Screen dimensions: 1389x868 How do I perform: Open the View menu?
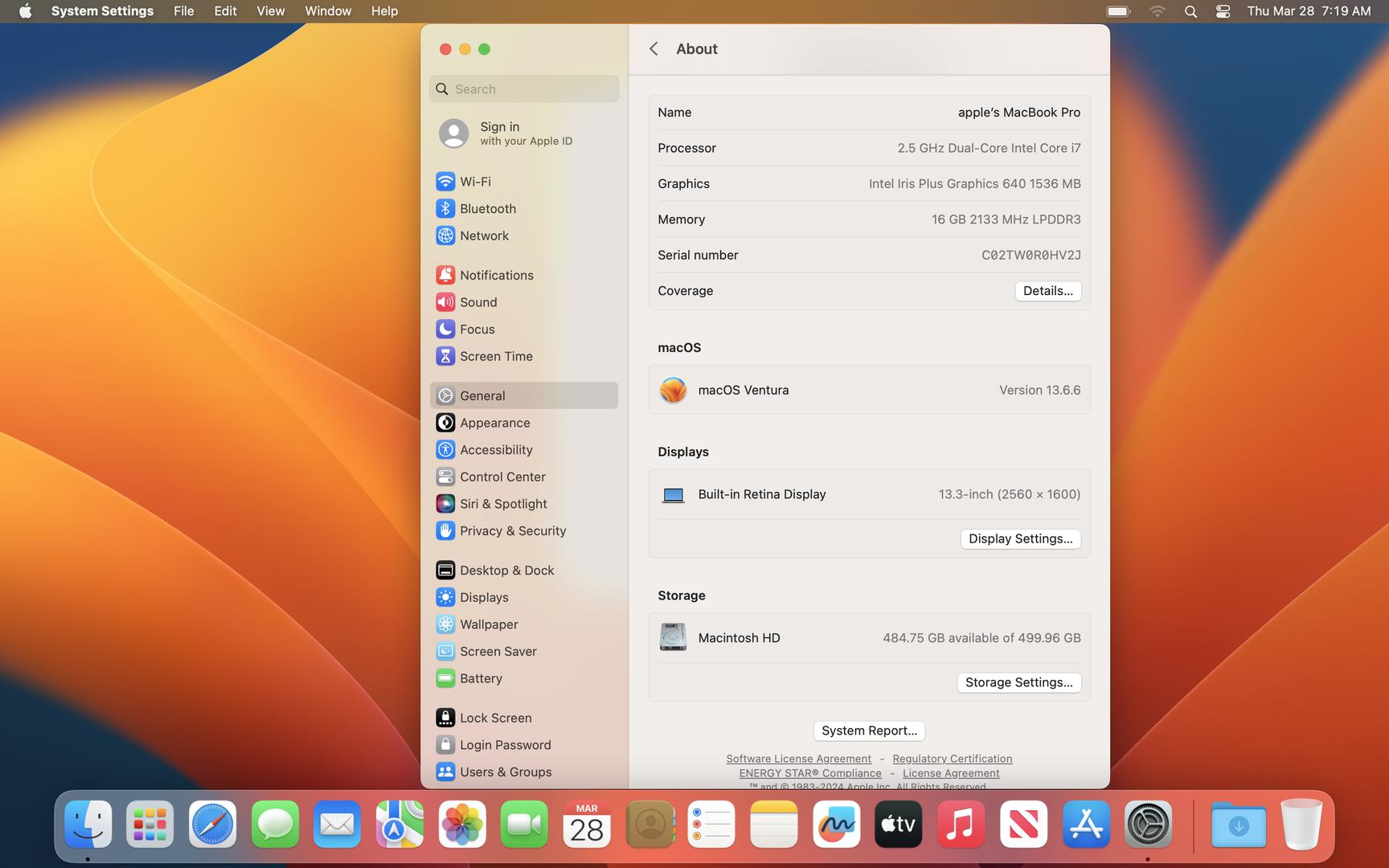pos(270,11)
